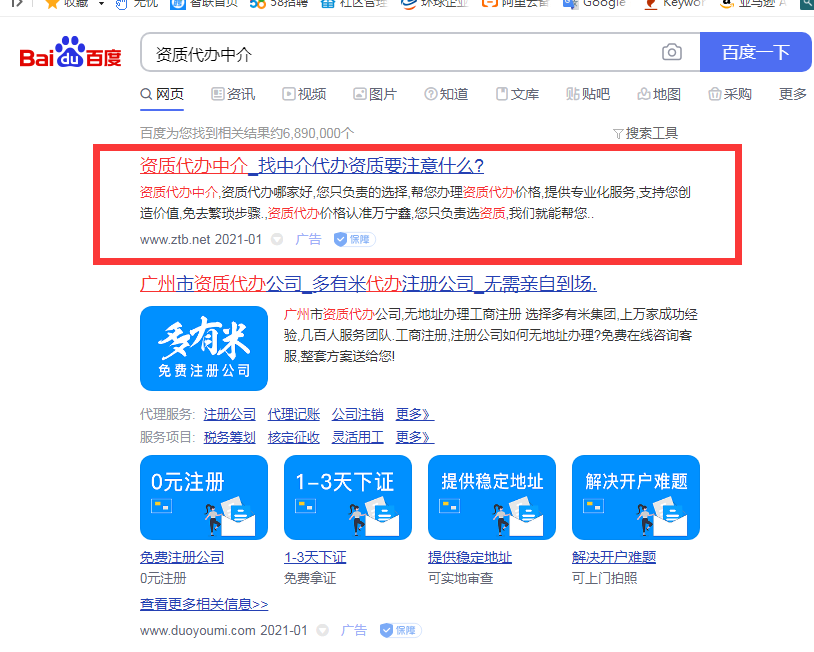The image size is (814, 652).
Task: Open the 文库 search section
Action: point(518,93)
